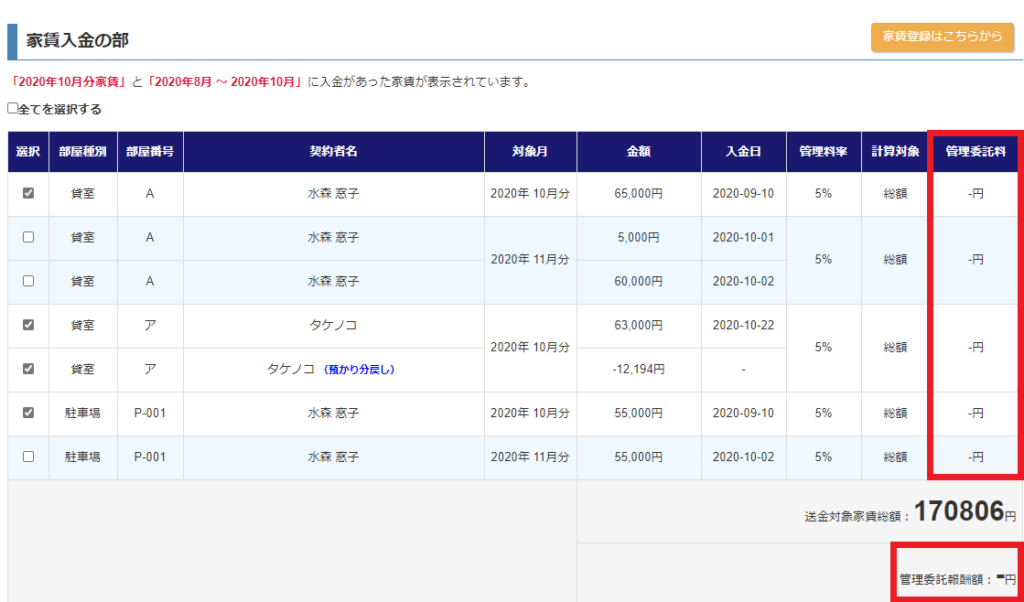Image resolution: width=1024 pixels, height=602 pixels.
Task: Click the 170806 remittance total amount
Action: pos(958,513)
